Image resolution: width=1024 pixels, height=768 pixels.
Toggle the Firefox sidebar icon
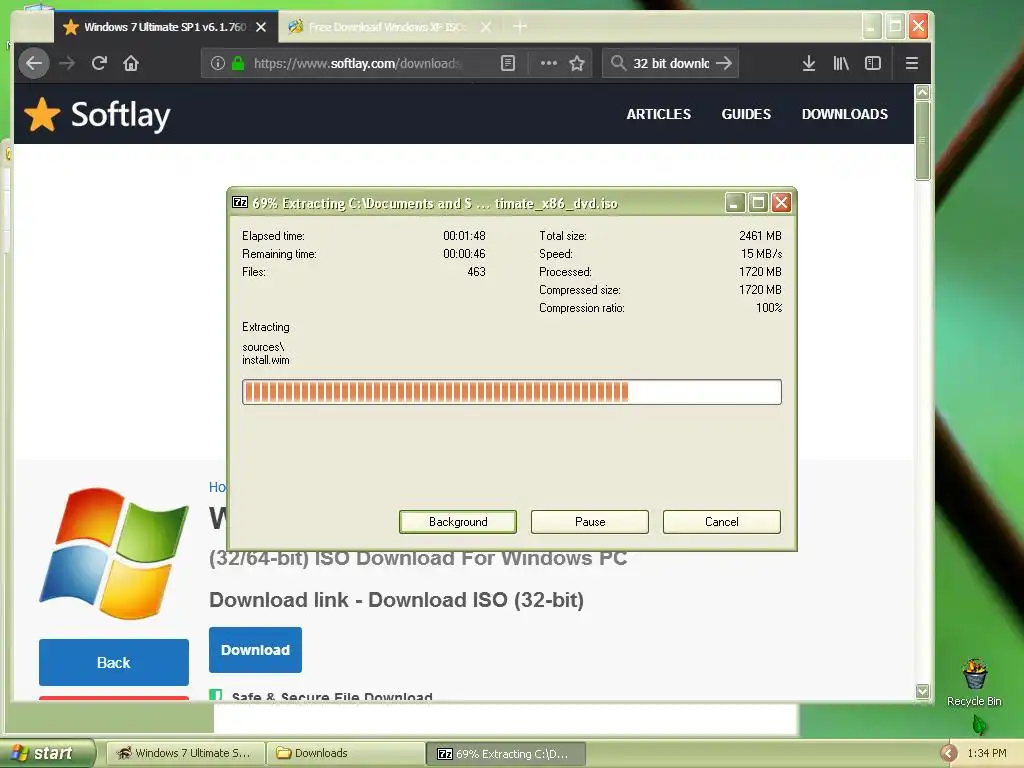pyautogui.click(x=872, y=63)
